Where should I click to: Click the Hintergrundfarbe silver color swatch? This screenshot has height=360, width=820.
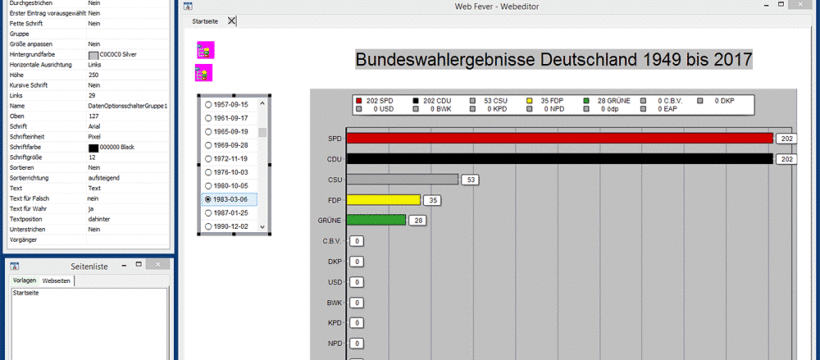click(94, 54)
